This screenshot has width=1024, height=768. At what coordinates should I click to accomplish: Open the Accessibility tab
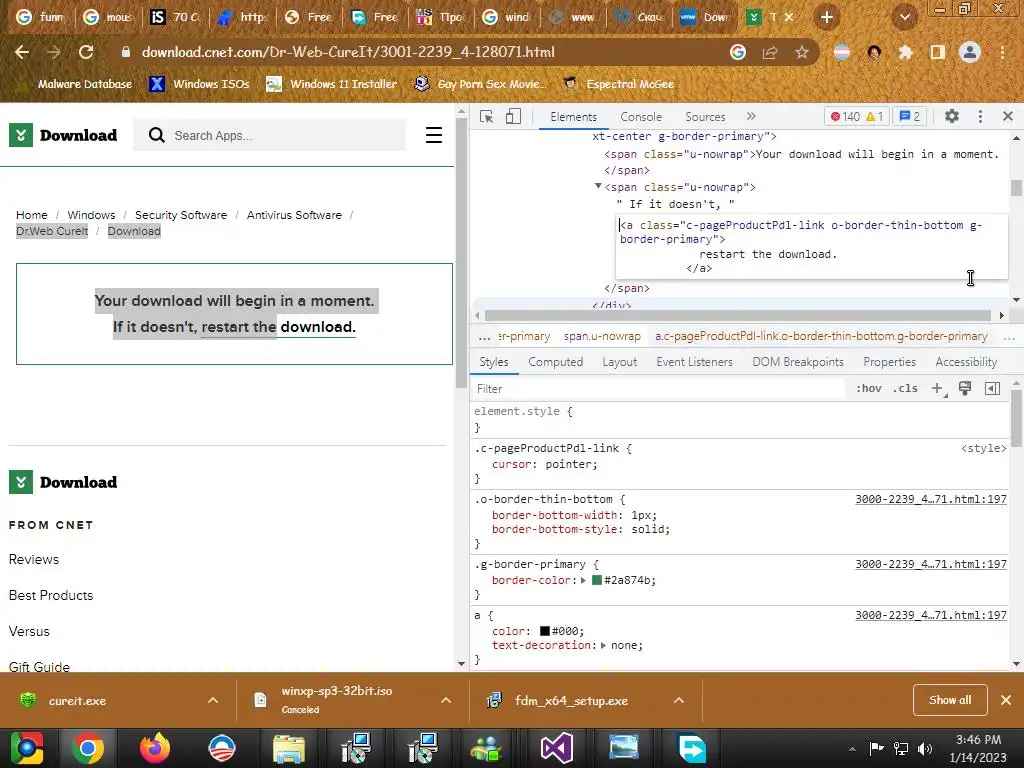[x=966, y=362]
